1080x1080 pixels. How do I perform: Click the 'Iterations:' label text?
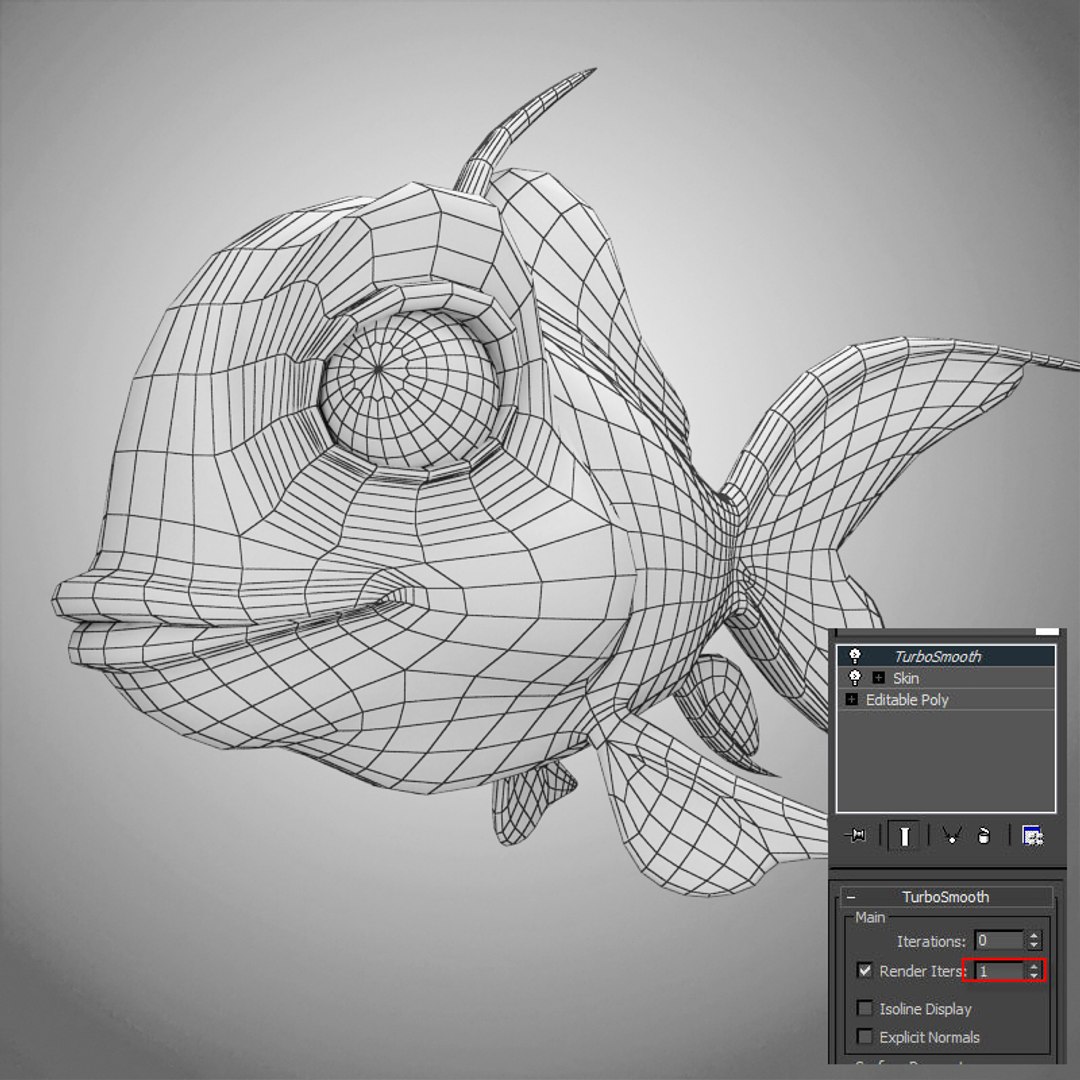931,941
